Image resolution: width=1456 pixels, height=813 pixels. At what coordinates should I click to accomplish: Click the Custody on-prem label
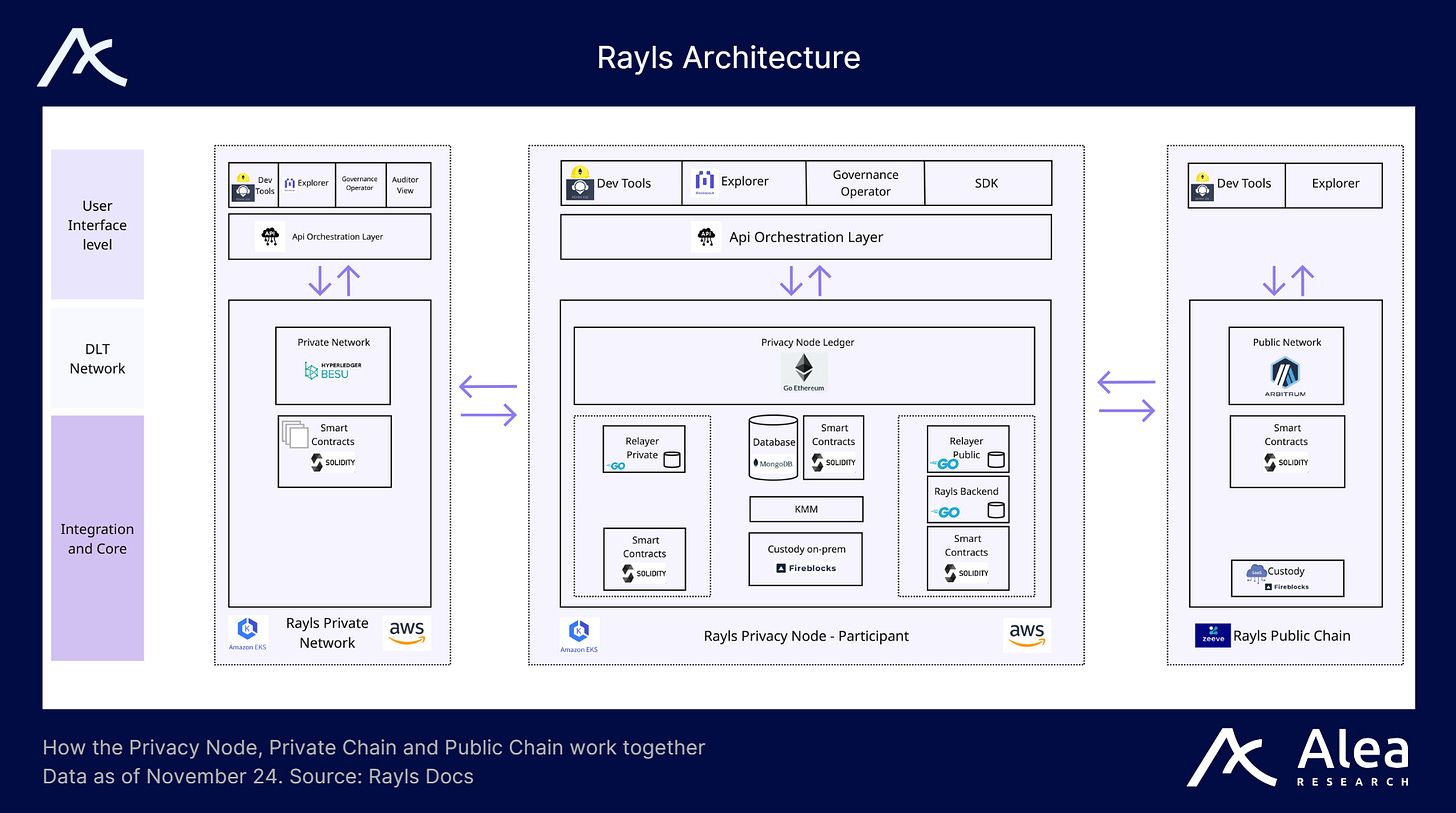[x=806, y=549]
